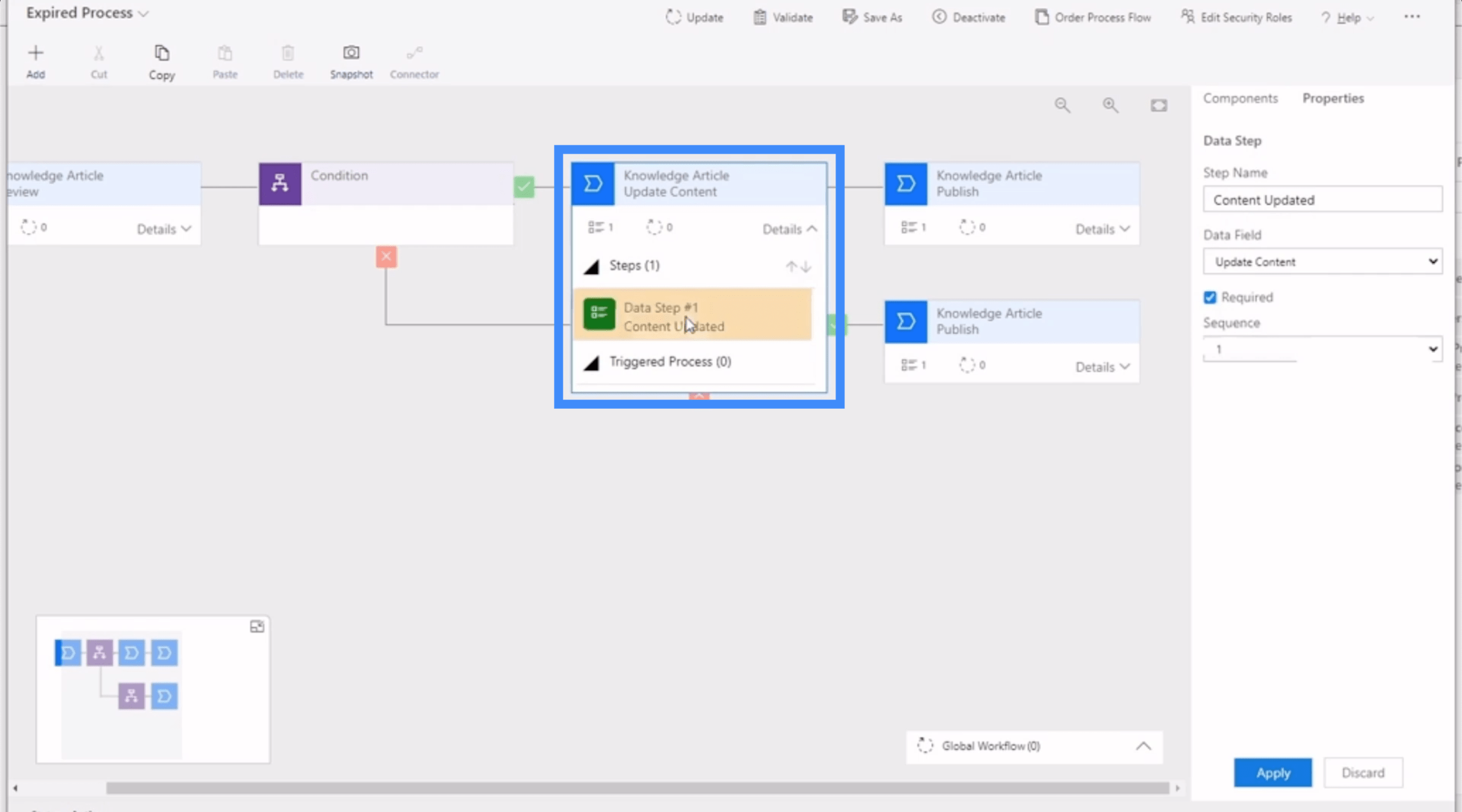1462x812 pixels.
Task: Click the purple Condition stage icon
Action: tap(280, 184)
